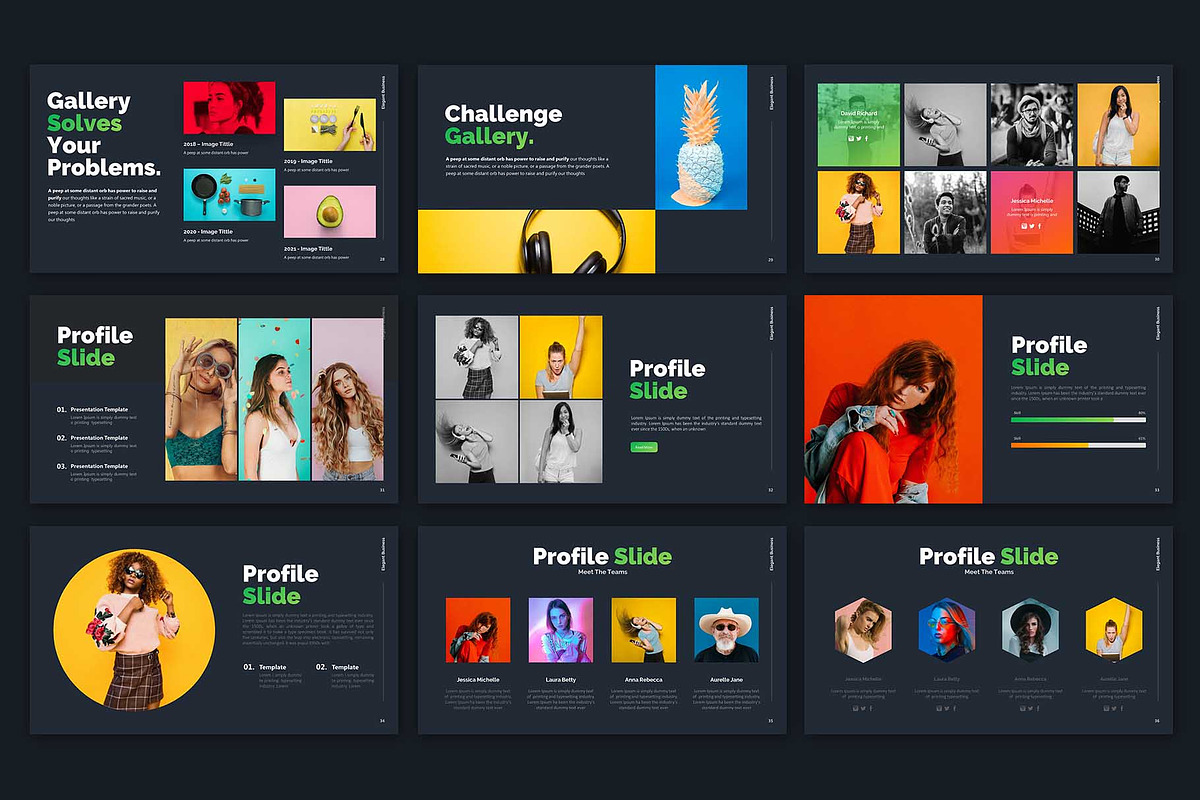
Task: Click 'Meet The Teams' subtitle on hexagon slide
Action: pyautogui.click(x=989, y=572)
